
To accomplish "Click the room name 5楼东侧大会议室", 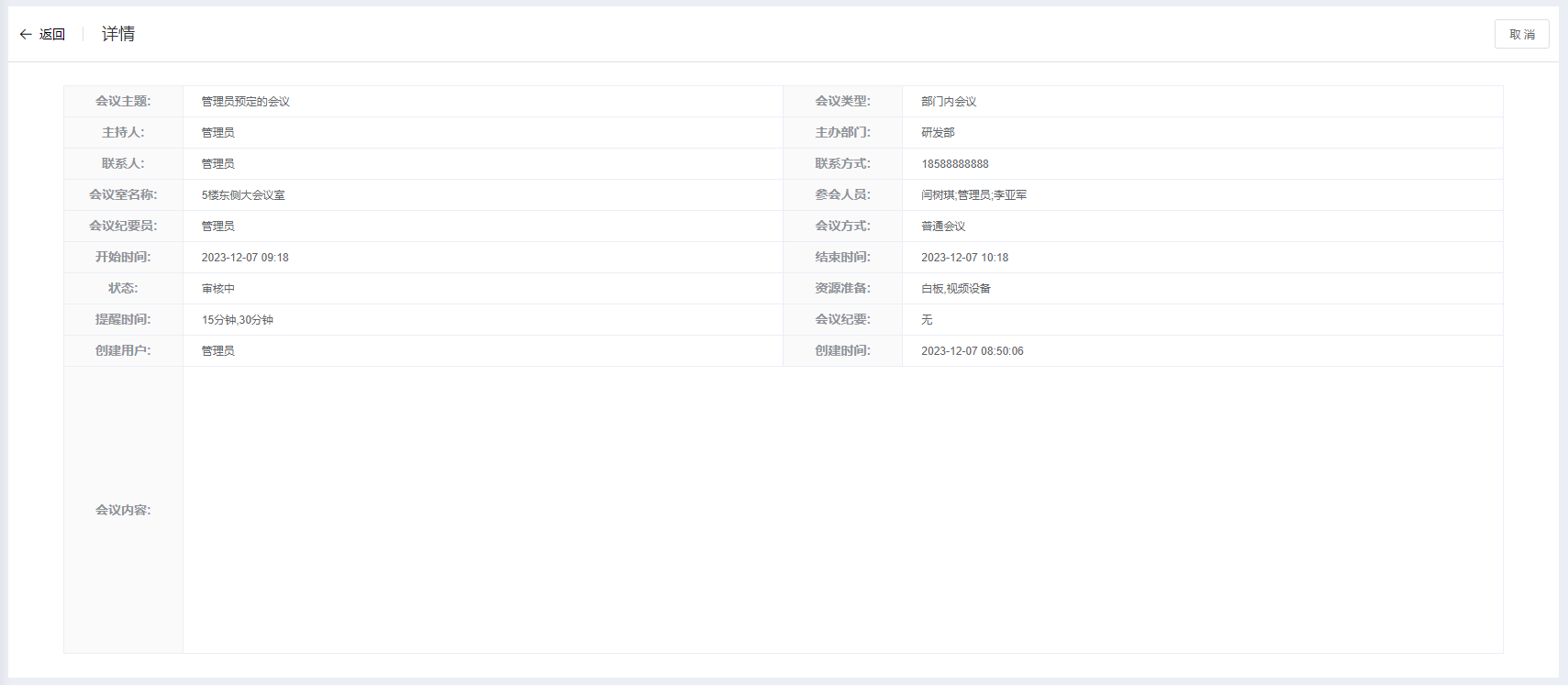I will [243, 195].
